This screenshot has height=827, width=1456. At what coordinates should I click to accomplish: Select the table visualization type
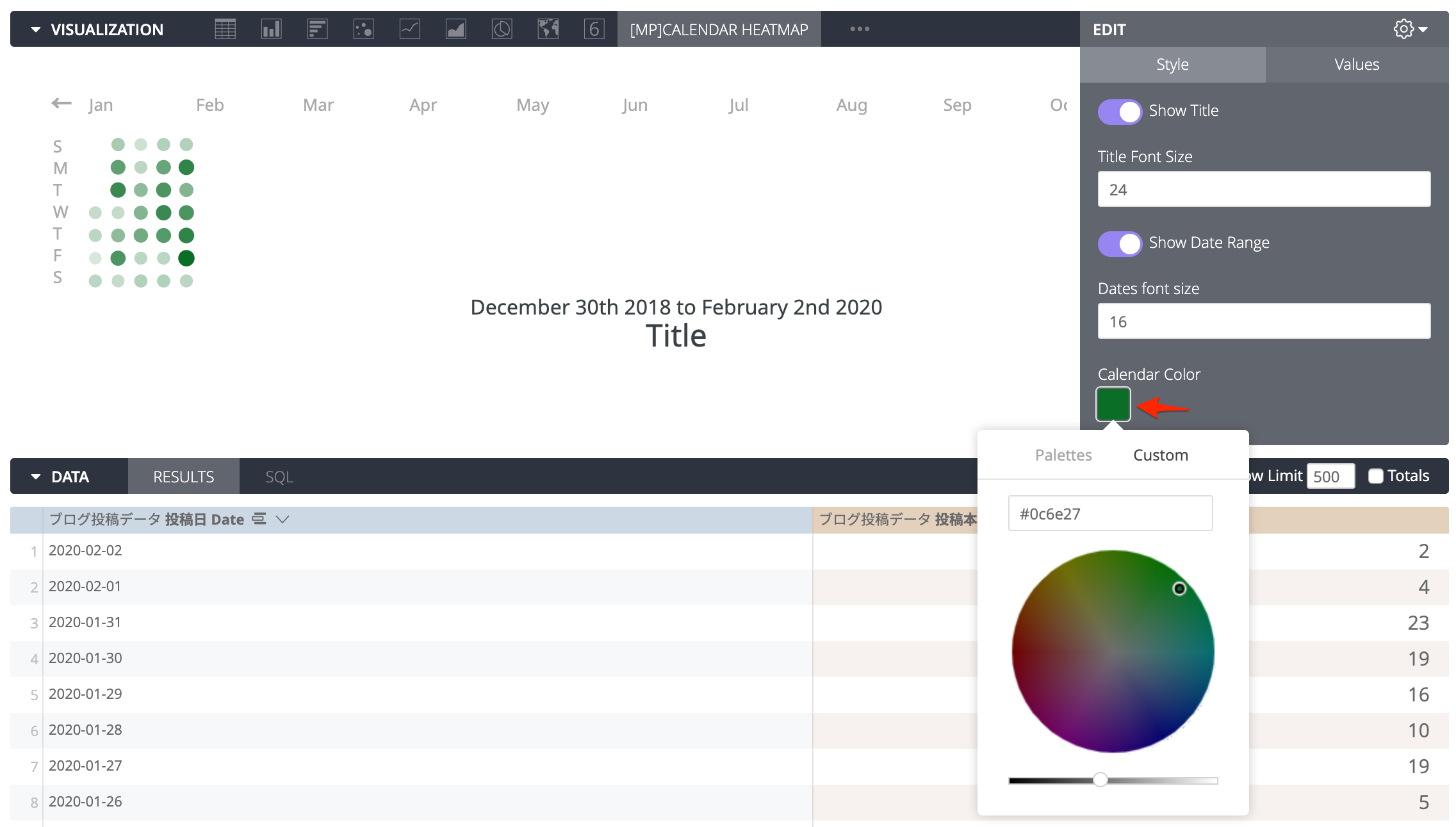[225, 29]
